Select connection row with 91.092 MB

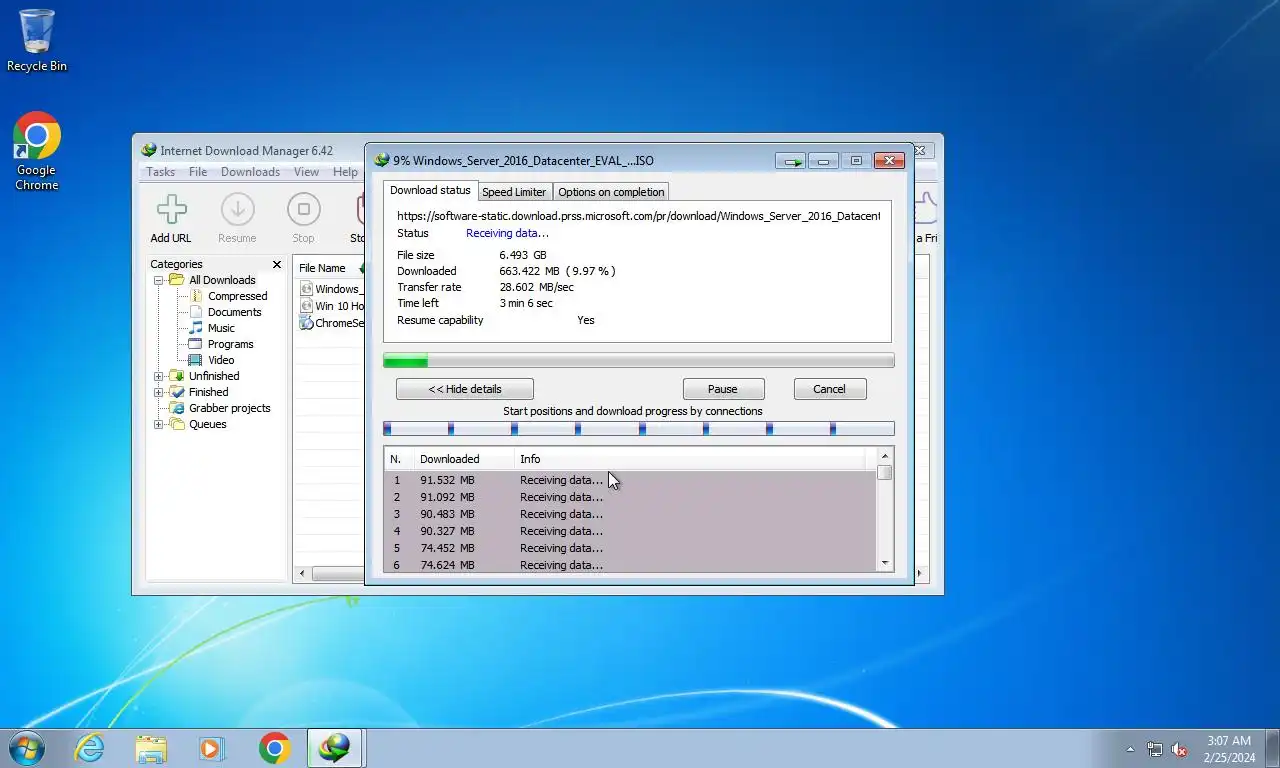point(630,497)
